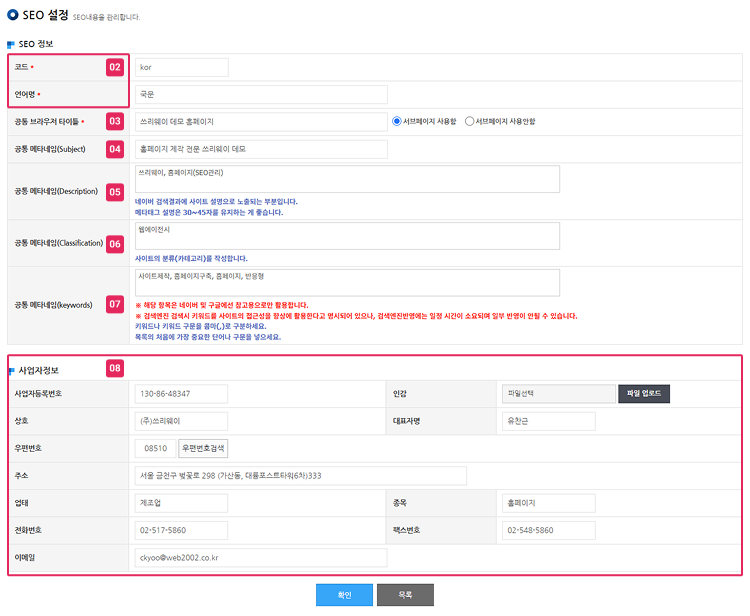Click the 확인 confirm button
The image size is (750, 616).
344,595
